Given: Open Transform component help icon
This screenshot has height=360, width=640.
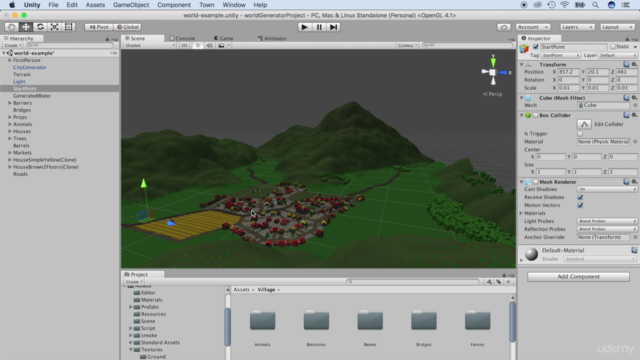Looking at the screenshot, I should [x=626, y=64].
